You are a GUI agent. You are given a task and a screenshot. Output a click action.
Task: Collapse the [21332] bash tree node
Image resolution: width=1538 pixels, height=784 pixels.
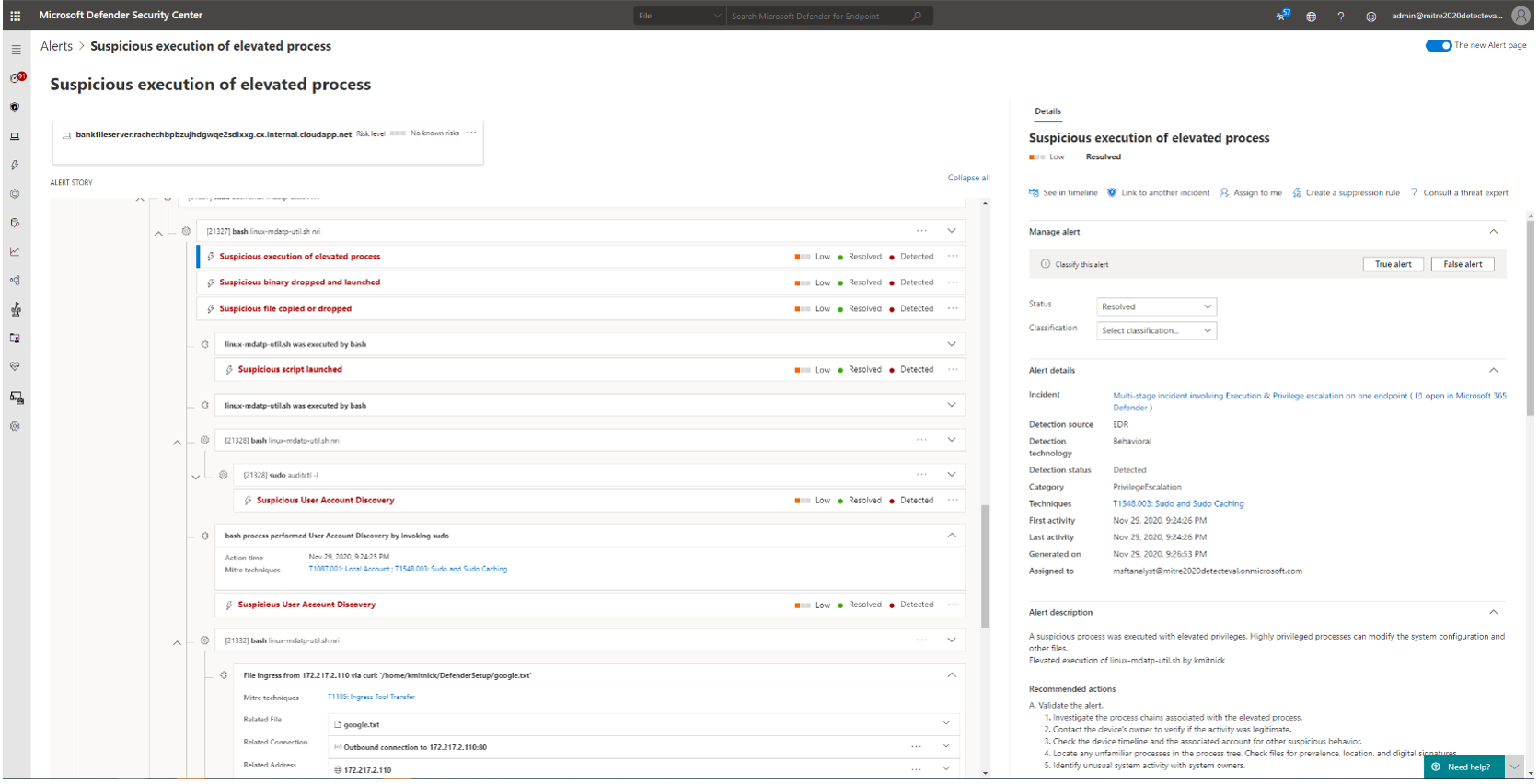click(x=177, y=642)
